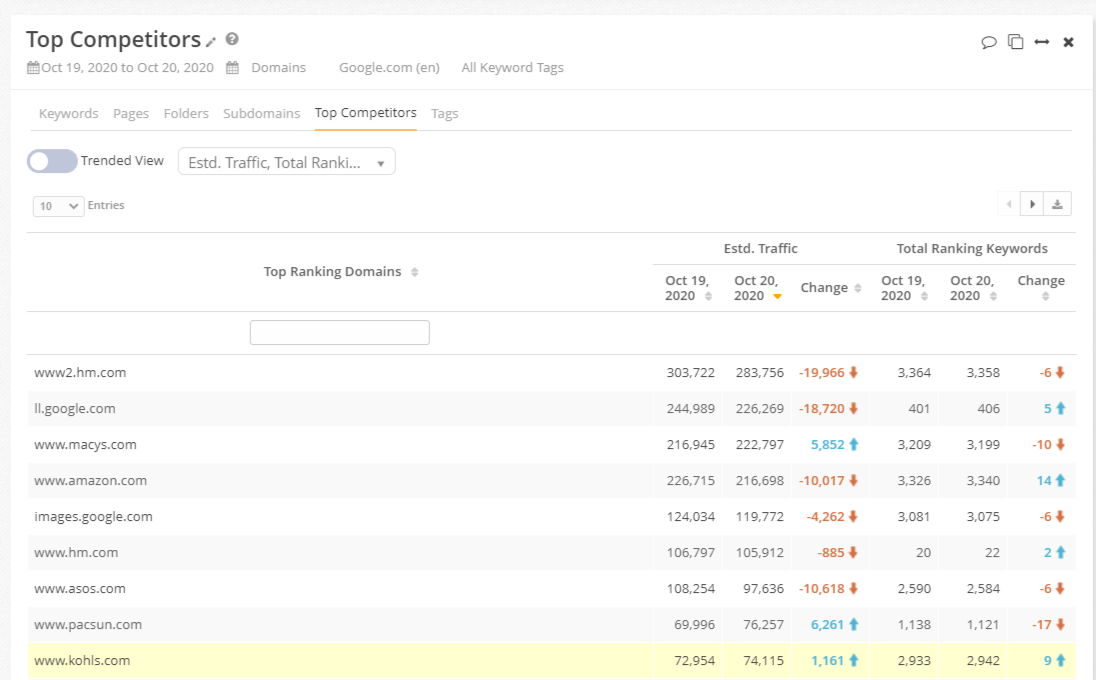Click the 1,161 traffic change value

pos(828,660)
